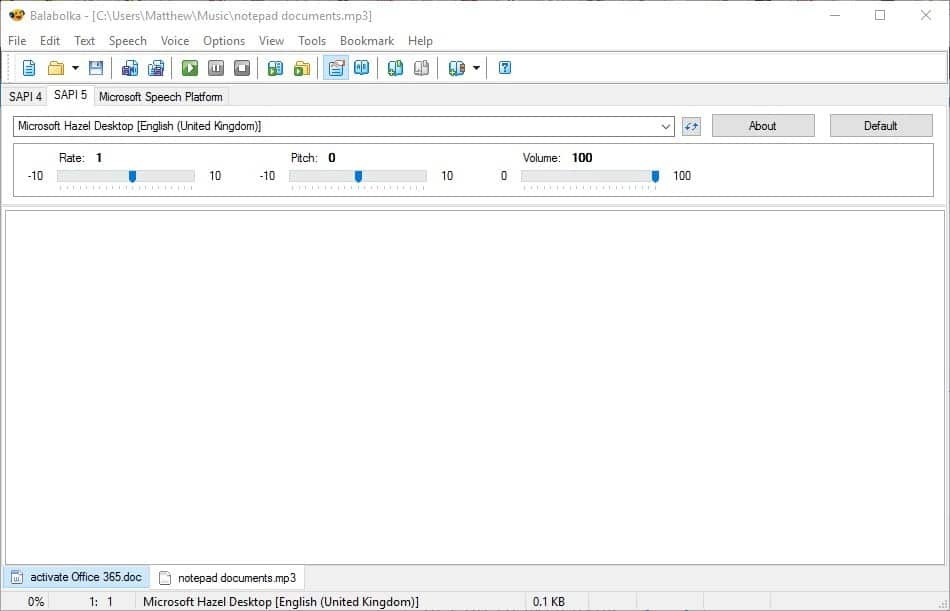Image resolution: width=950 pixels, height=611 pixels.
Task: Create a new document with the toolbar icon
Action: click(28, 68)
